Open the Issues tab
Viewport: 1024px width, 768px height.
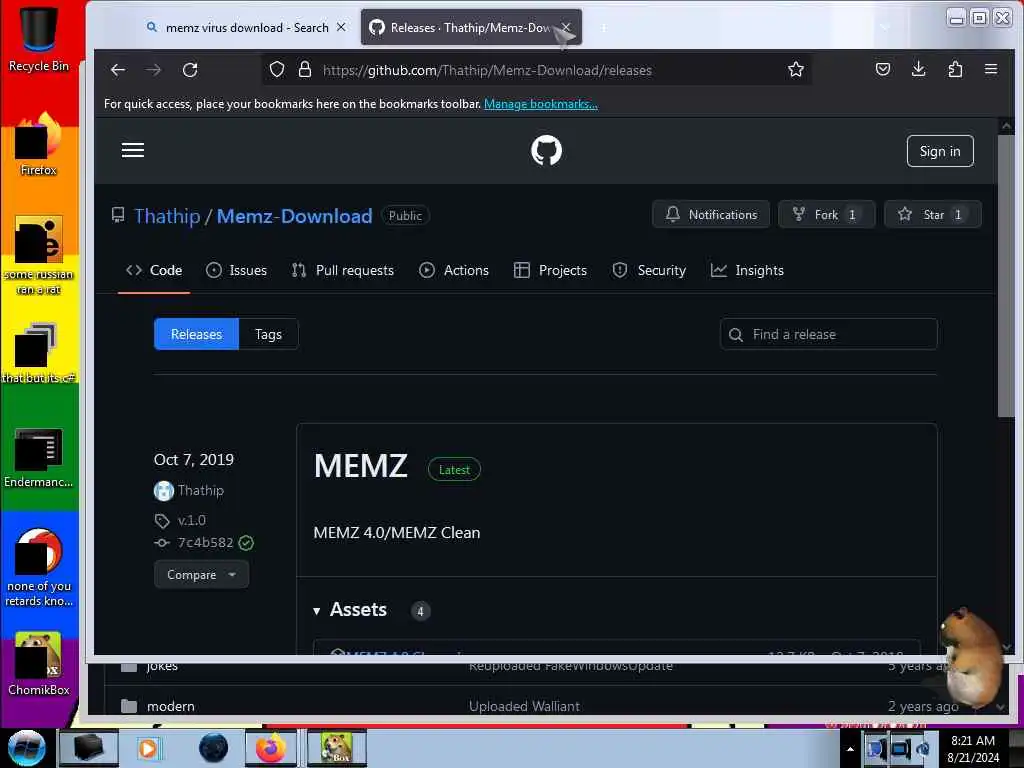tap(236, 270)
